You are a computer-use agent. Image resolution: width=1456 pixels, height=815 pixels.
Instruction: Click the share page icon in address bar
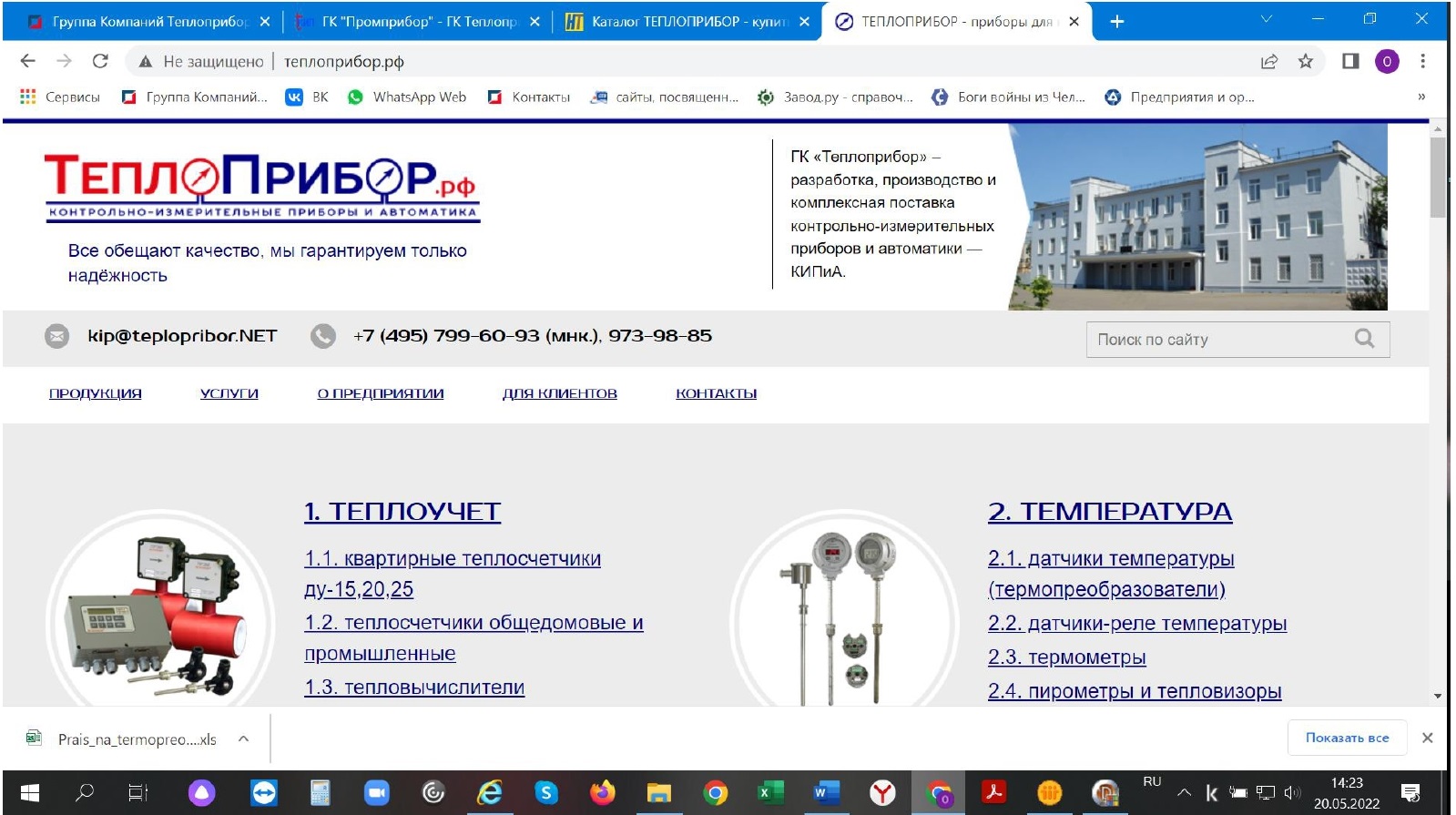coord(1268,61)
